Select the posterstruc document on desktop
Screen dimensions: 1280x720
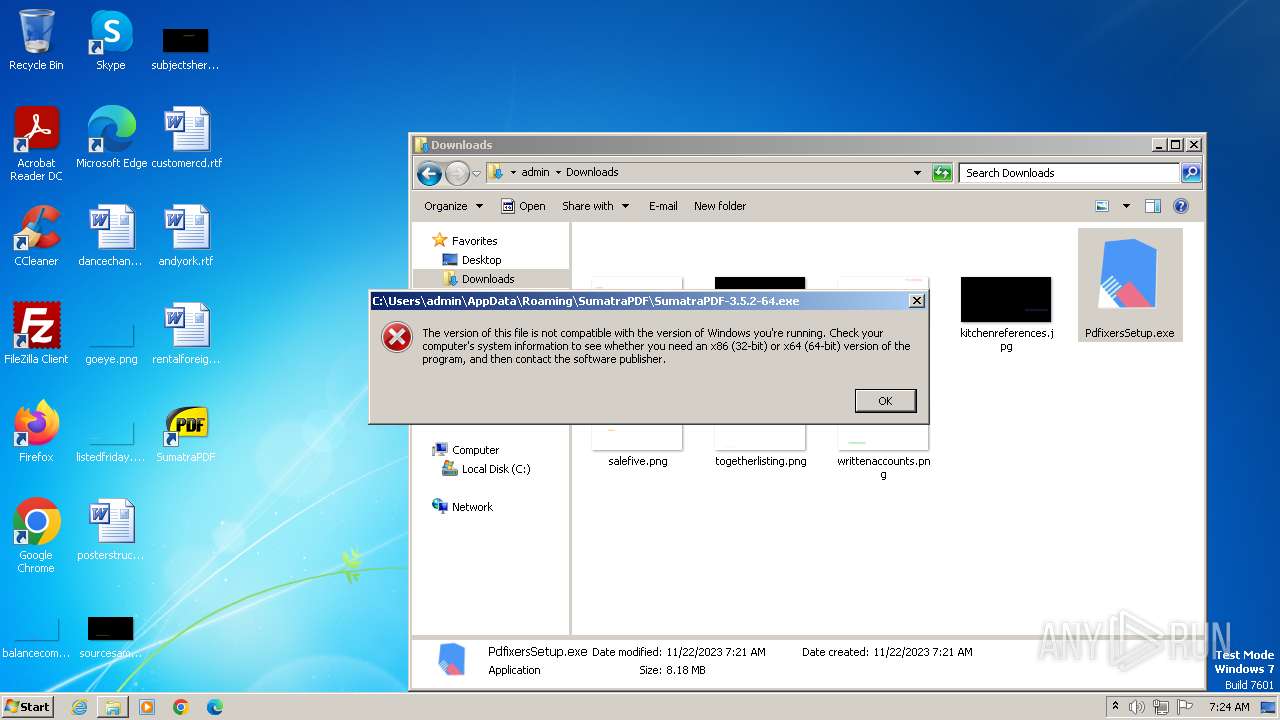click(x=111, y=530)
